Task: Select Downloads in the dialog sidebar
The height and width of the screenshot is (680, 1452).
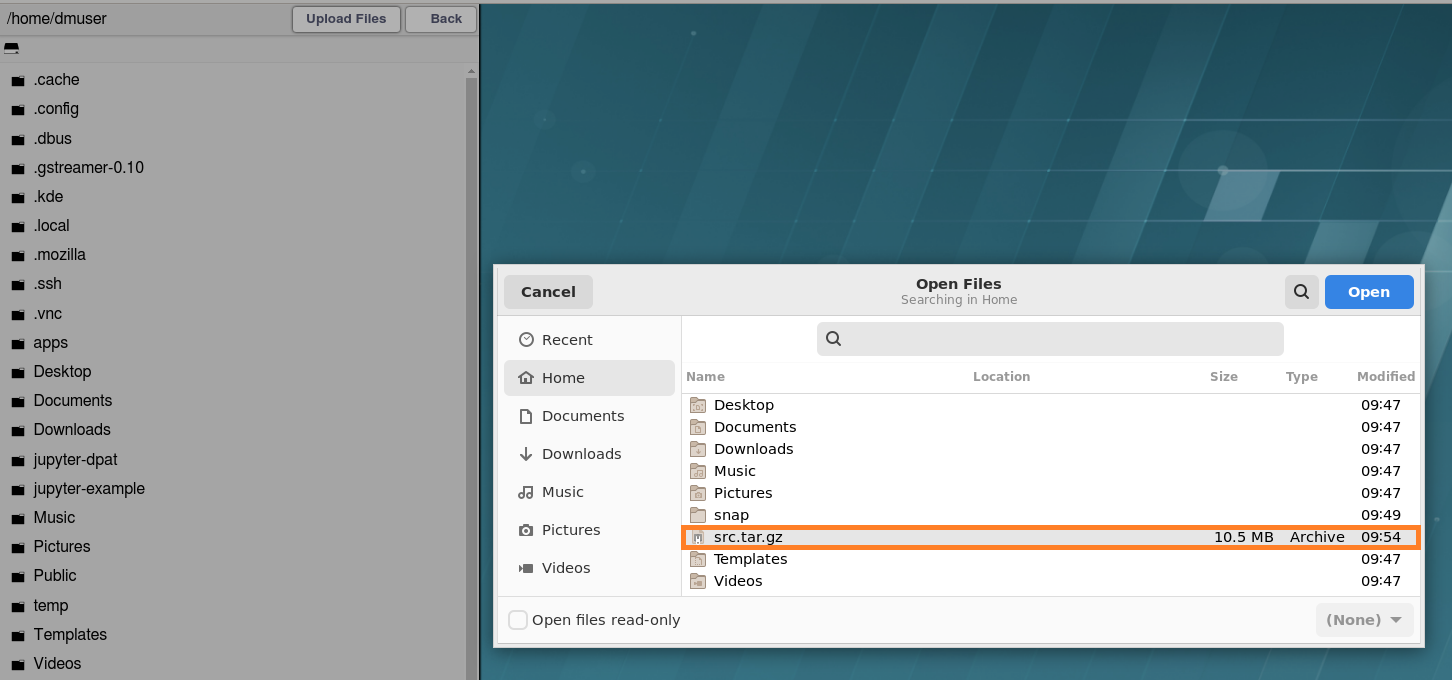Action: coord(581,454)
